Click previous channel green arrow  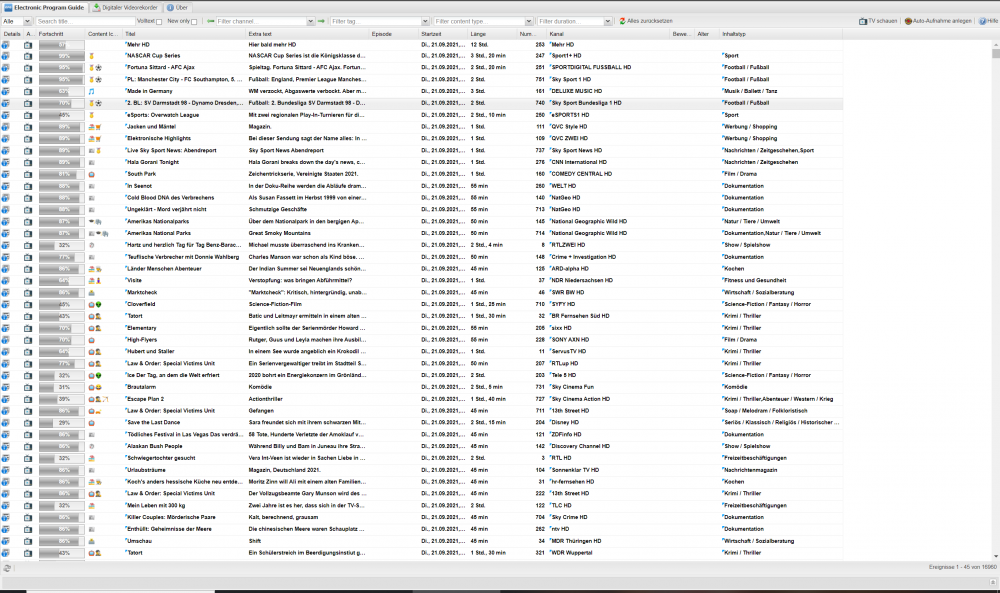(x=210, y=21)
